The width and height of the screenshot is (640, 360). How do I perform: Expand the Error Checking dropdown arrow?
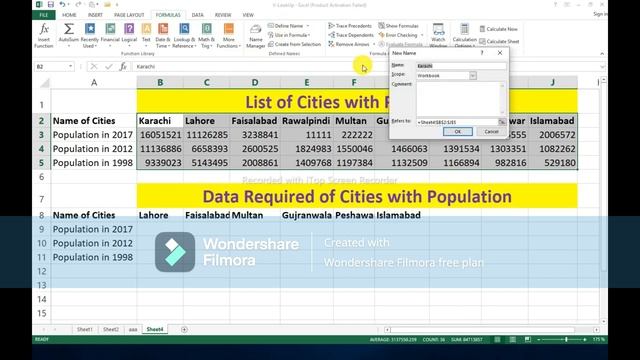point(422,35)
